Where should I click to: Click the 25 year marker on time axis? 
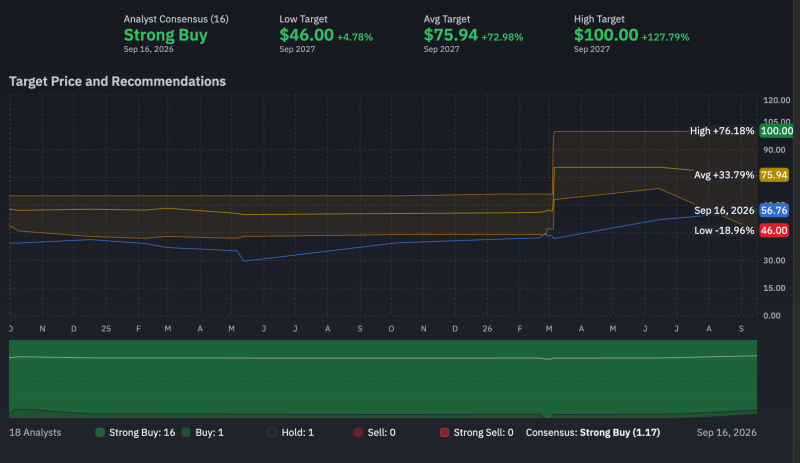106,329
